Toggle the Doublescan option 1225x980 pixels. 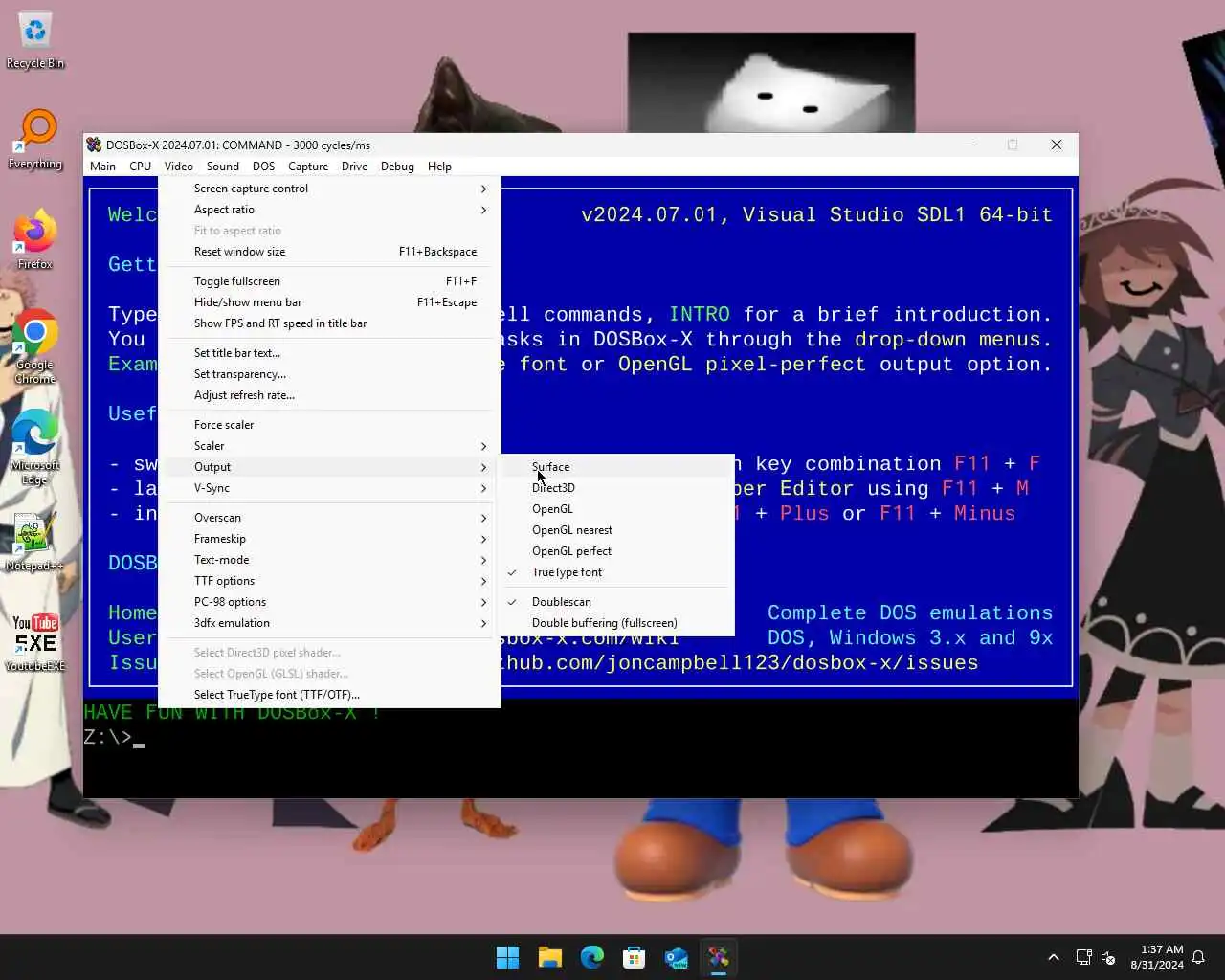(x=618, y=602)
